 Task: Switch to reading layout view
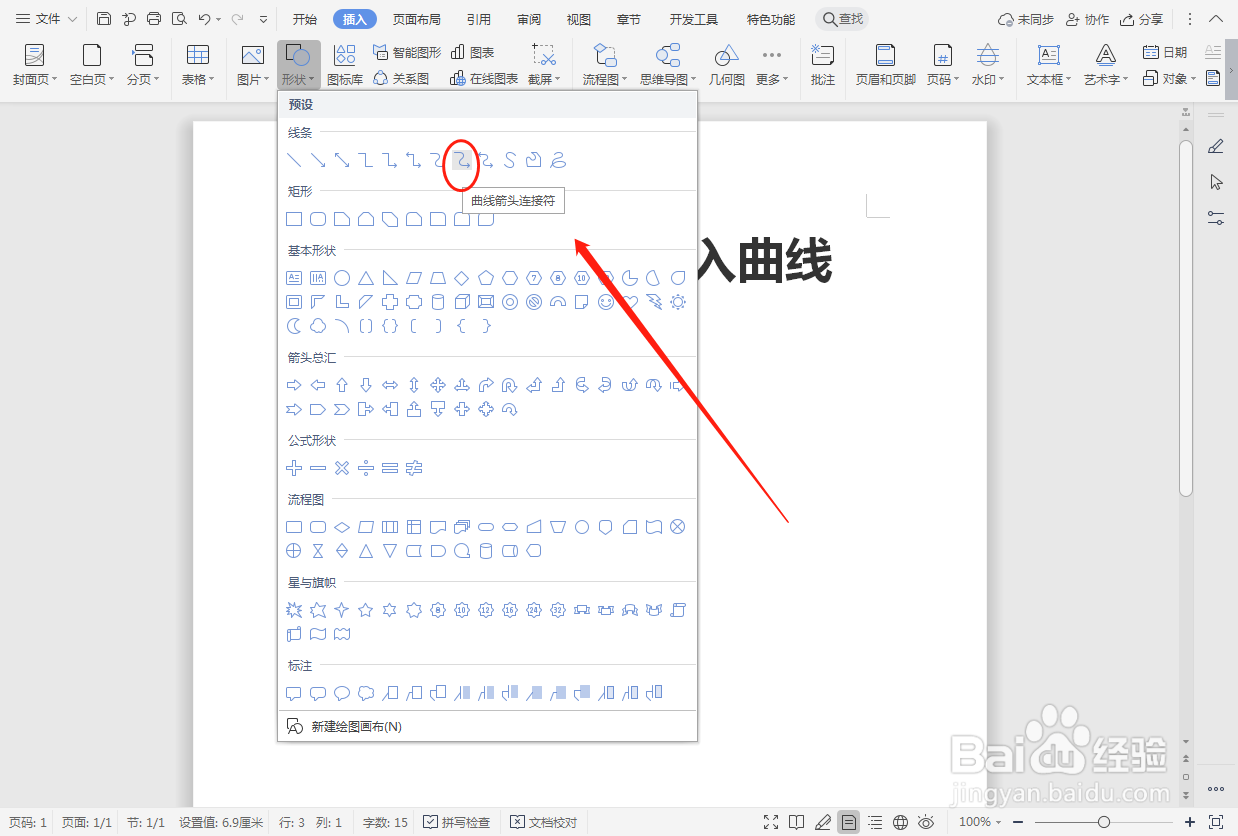[x=797, y=822]
